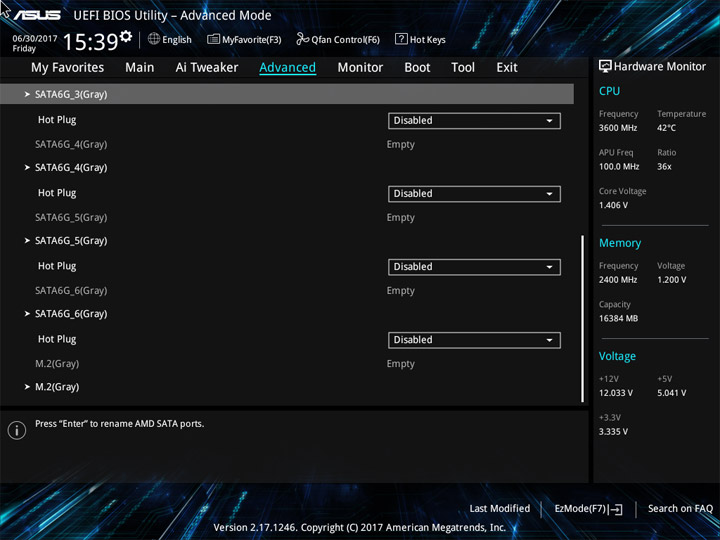Show the Hot Keys list
The width and height of the screenshot is (720, 540).
[420, 39]
